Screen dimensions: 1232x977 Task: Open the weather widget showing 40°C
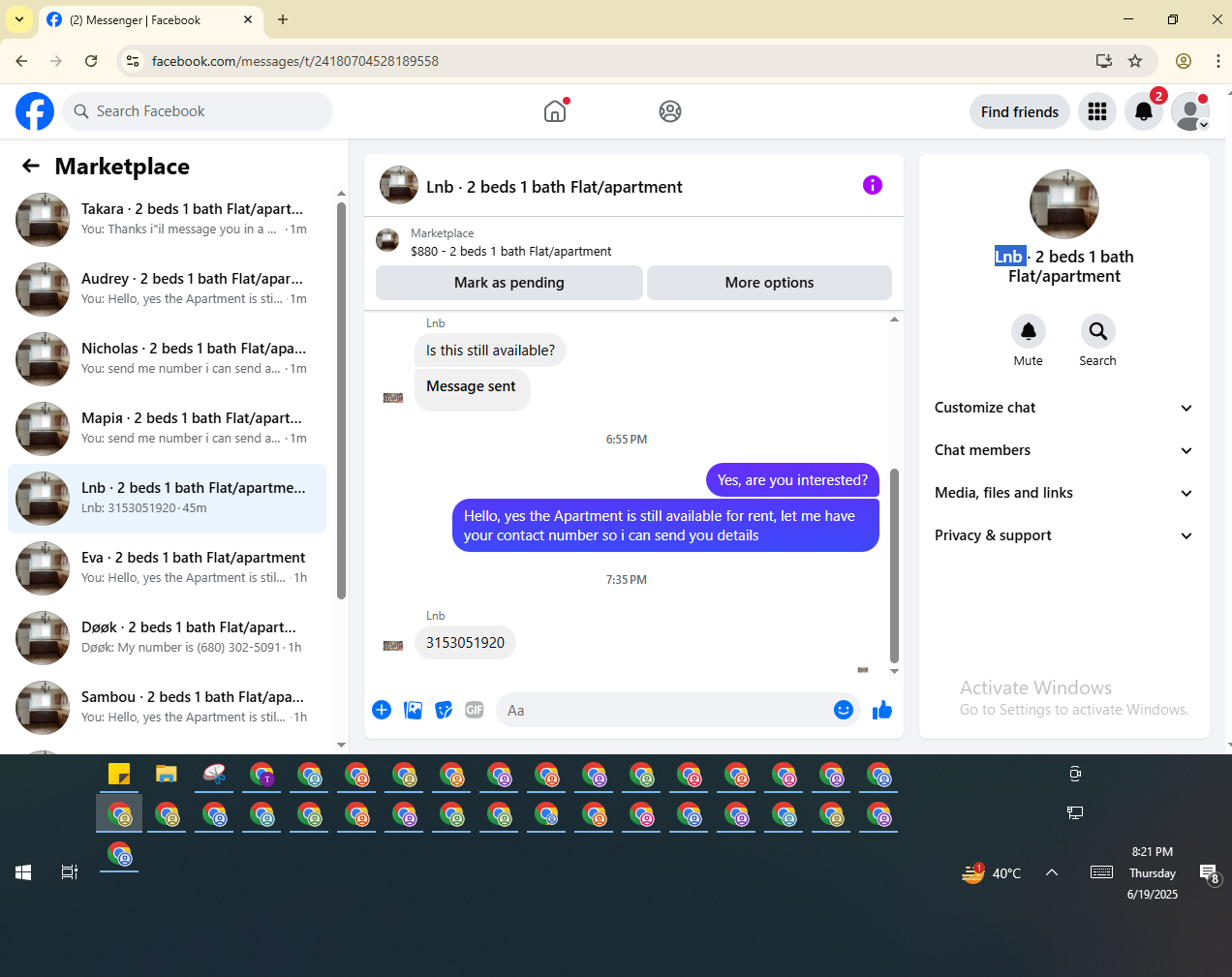(991, 872)
